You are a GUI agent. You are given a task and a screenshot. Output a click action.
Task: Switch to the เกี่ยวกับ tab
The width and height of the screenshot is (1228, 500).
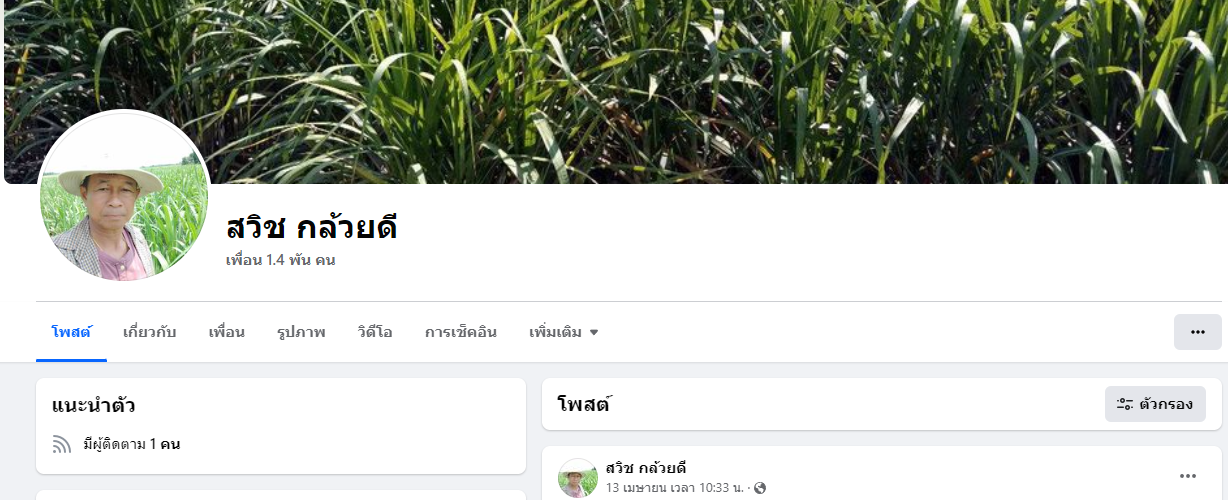click(x=150, y=332)
